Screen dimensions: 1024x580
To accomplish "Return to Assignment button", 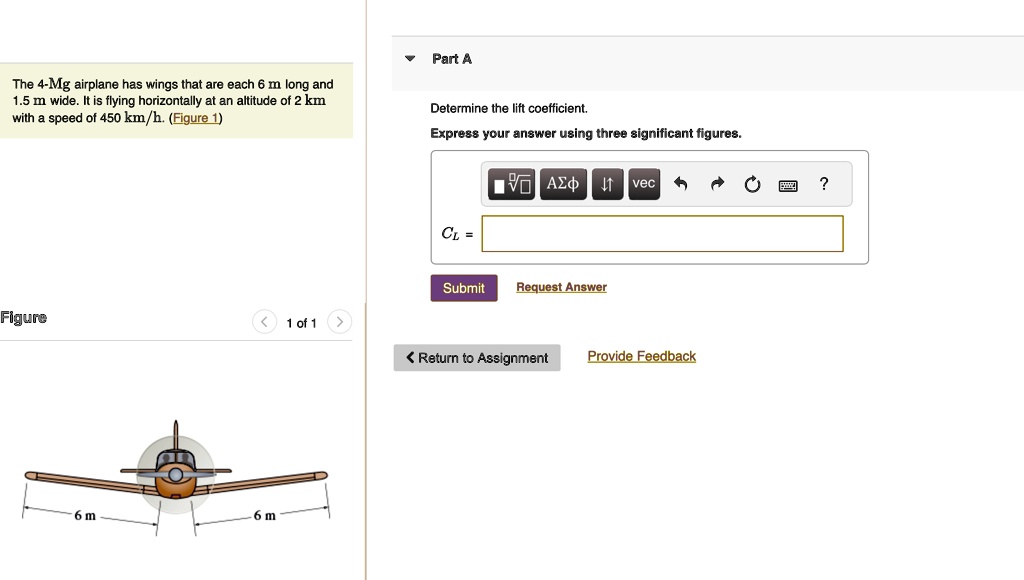I will coord(477,358).
